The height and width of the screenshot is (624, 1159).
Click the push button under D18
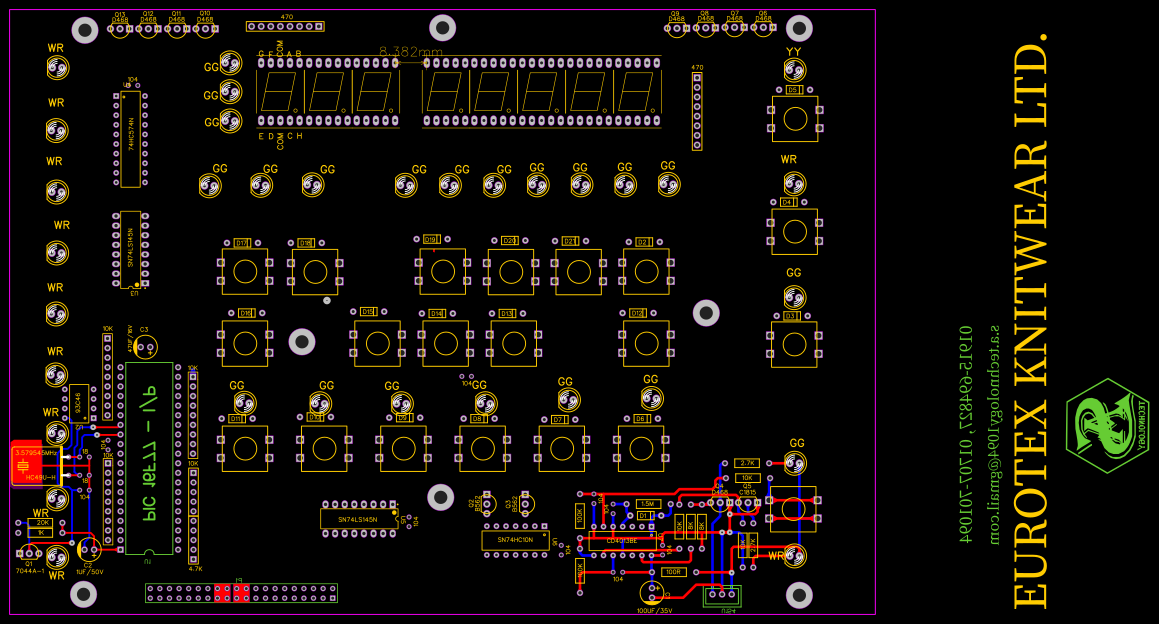315,272
